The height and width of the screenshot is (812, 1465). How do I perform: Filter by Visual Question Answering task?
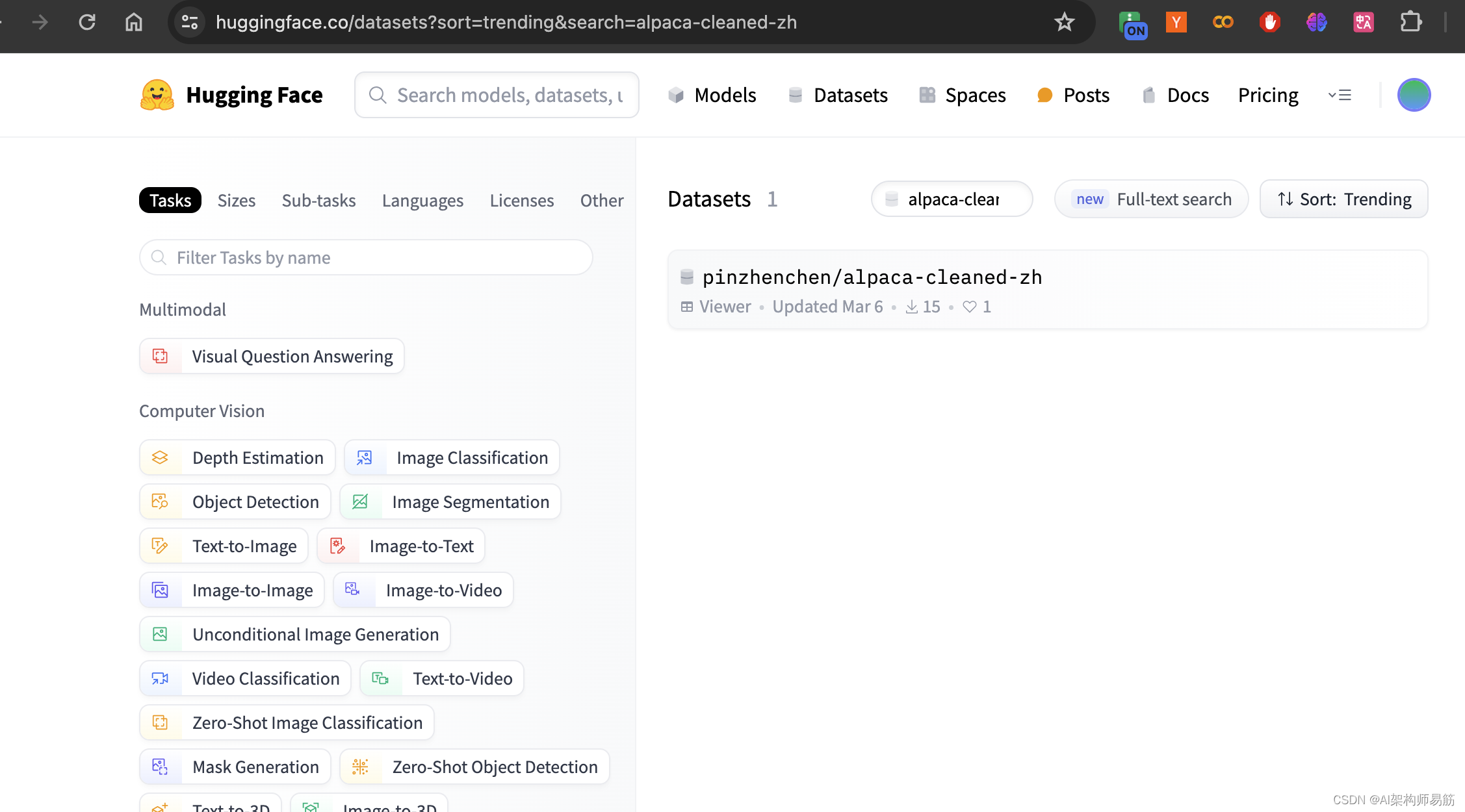(x=272, y=356)
